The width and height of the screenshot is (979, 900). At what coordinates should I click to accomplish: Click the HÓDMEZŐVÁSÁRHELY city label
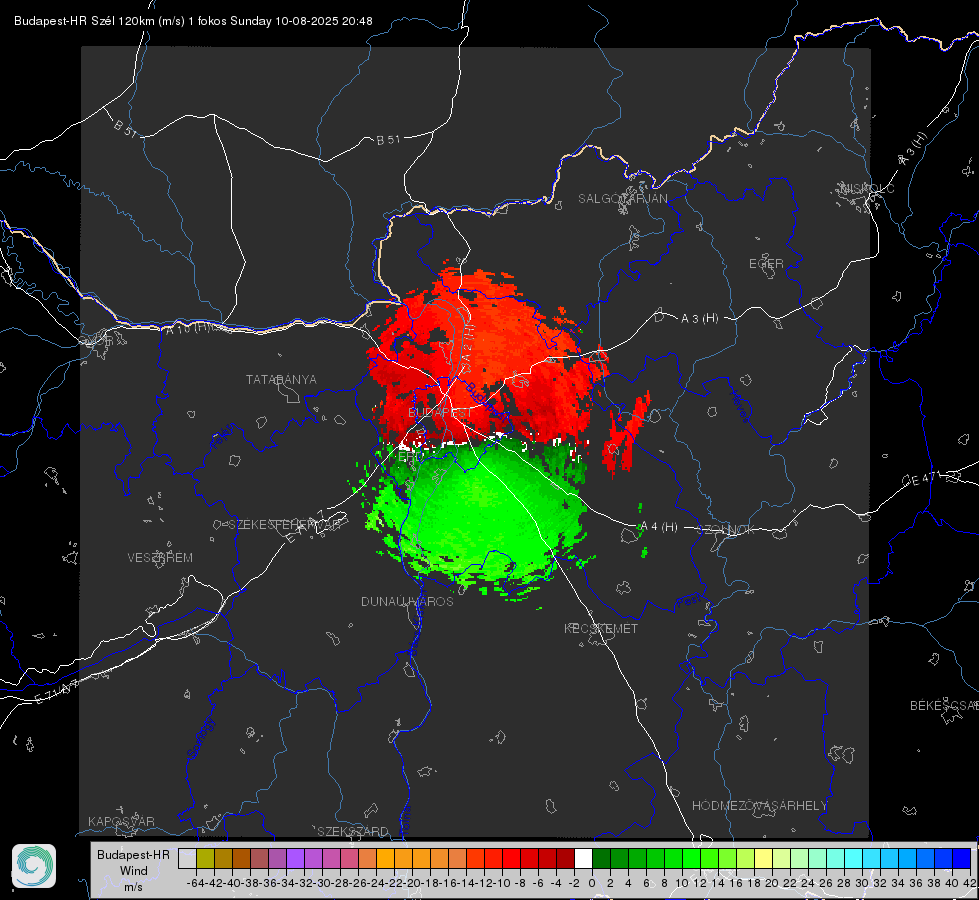[759, 806]
